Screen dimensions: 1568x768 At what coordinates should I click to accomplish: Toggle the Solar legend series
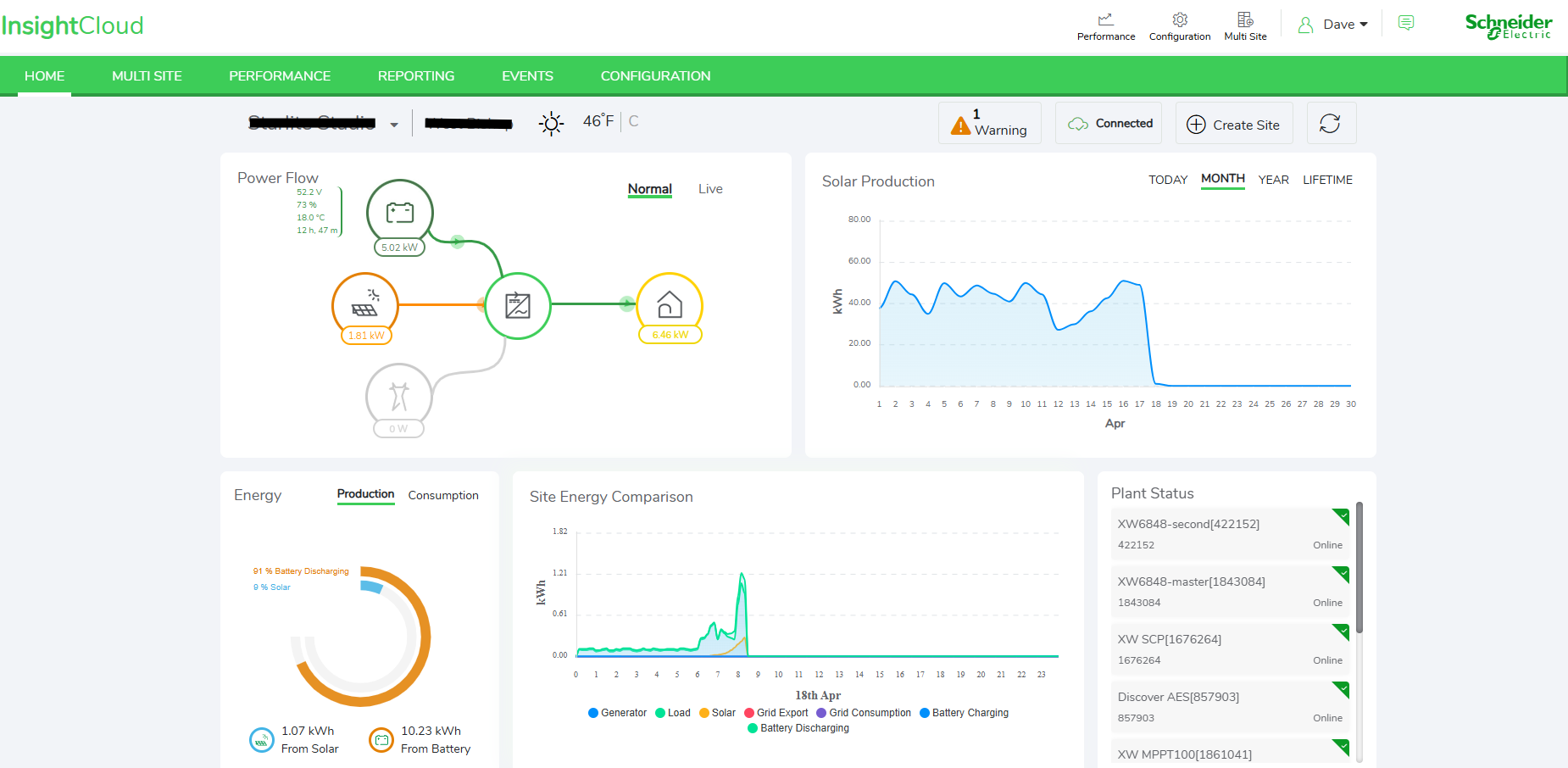(717, 713)
